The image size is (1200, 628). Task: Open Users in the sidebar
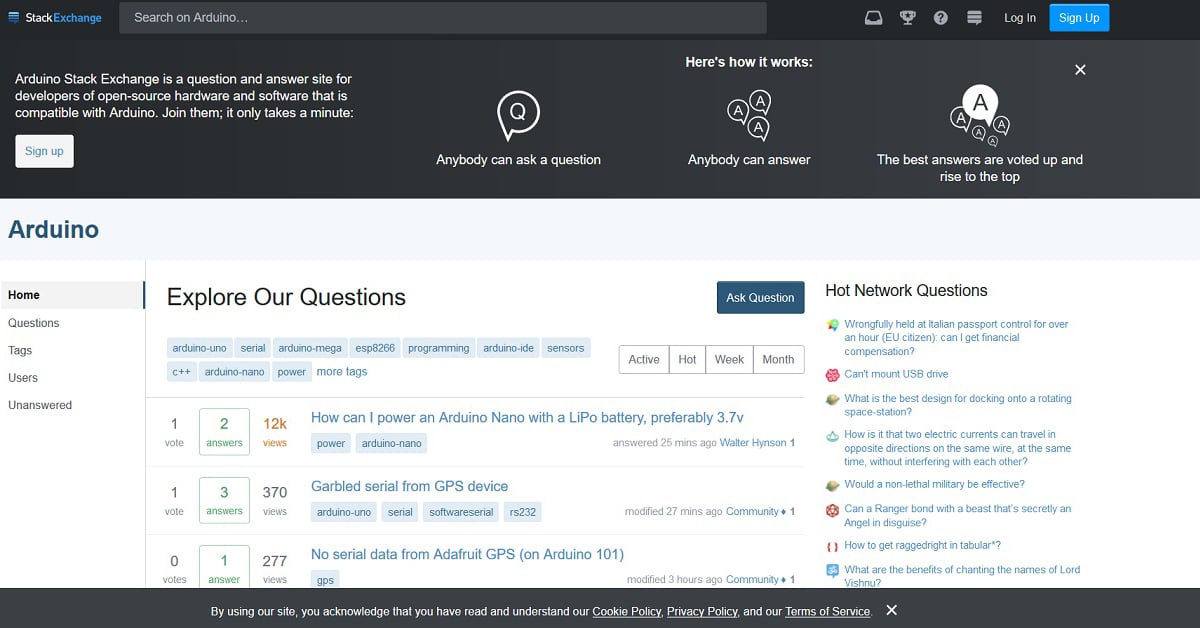click(x=23, y=378)
